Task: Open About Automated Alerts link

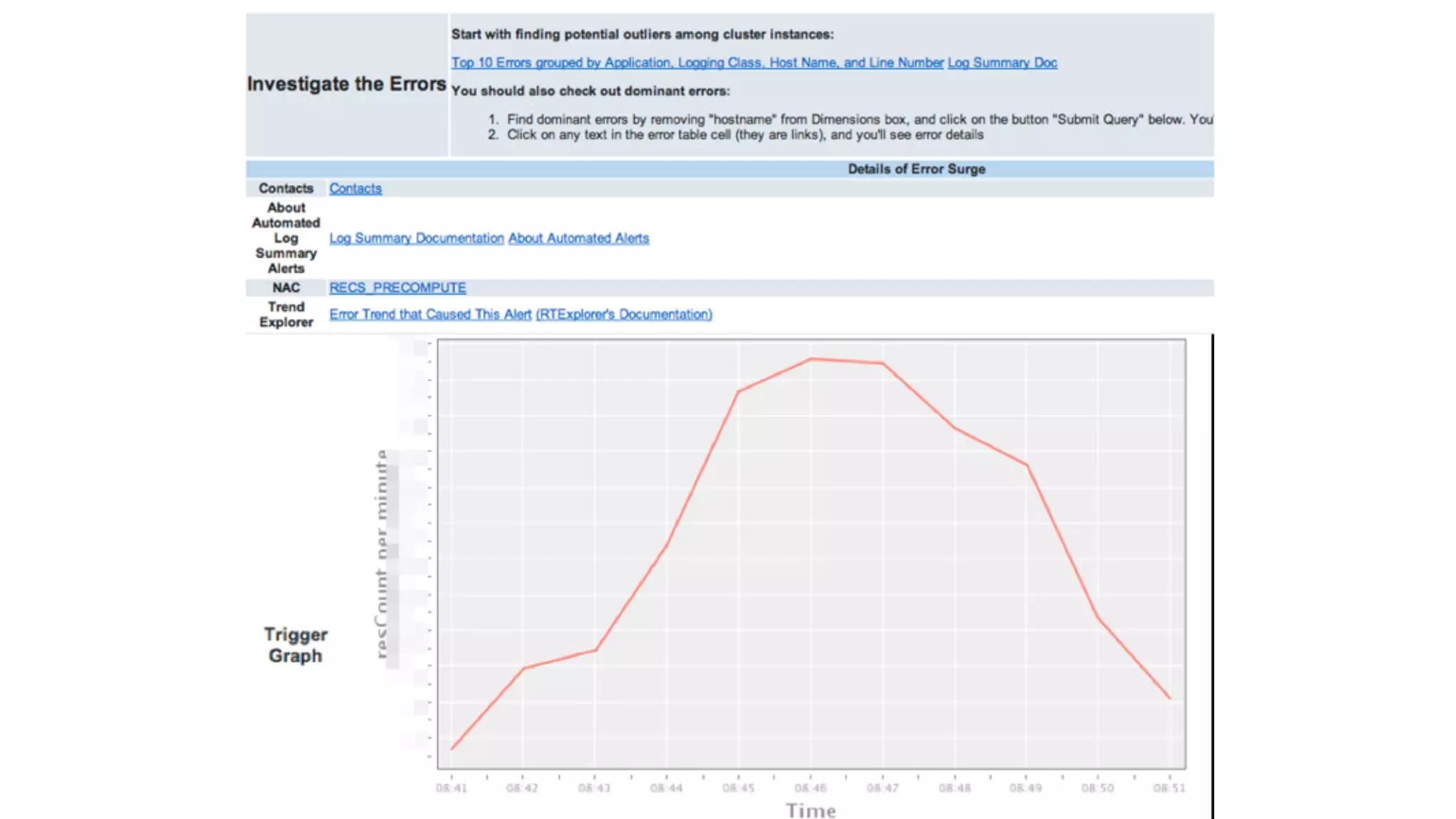Action: (578, 238)
